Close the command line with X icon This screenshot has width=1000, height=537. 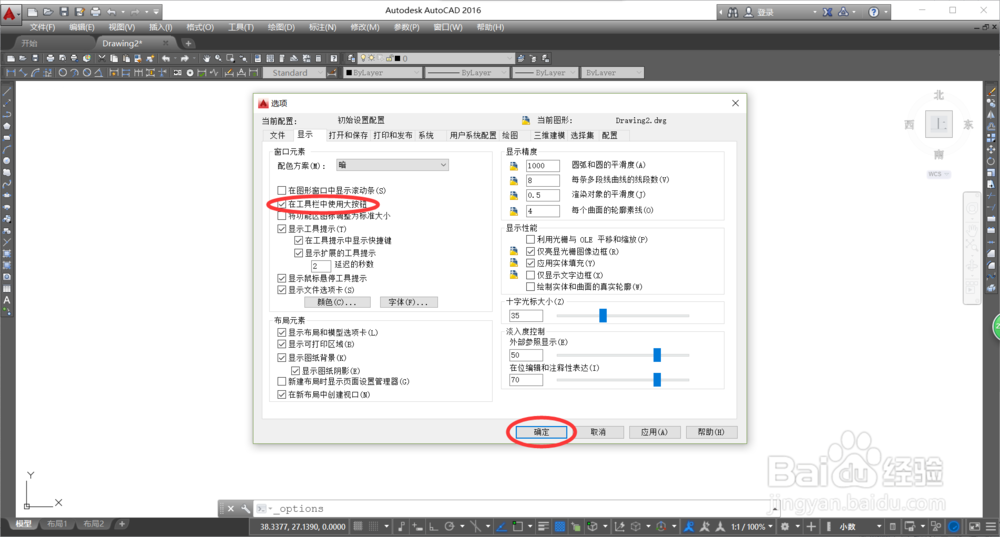(x=231, y=508)
